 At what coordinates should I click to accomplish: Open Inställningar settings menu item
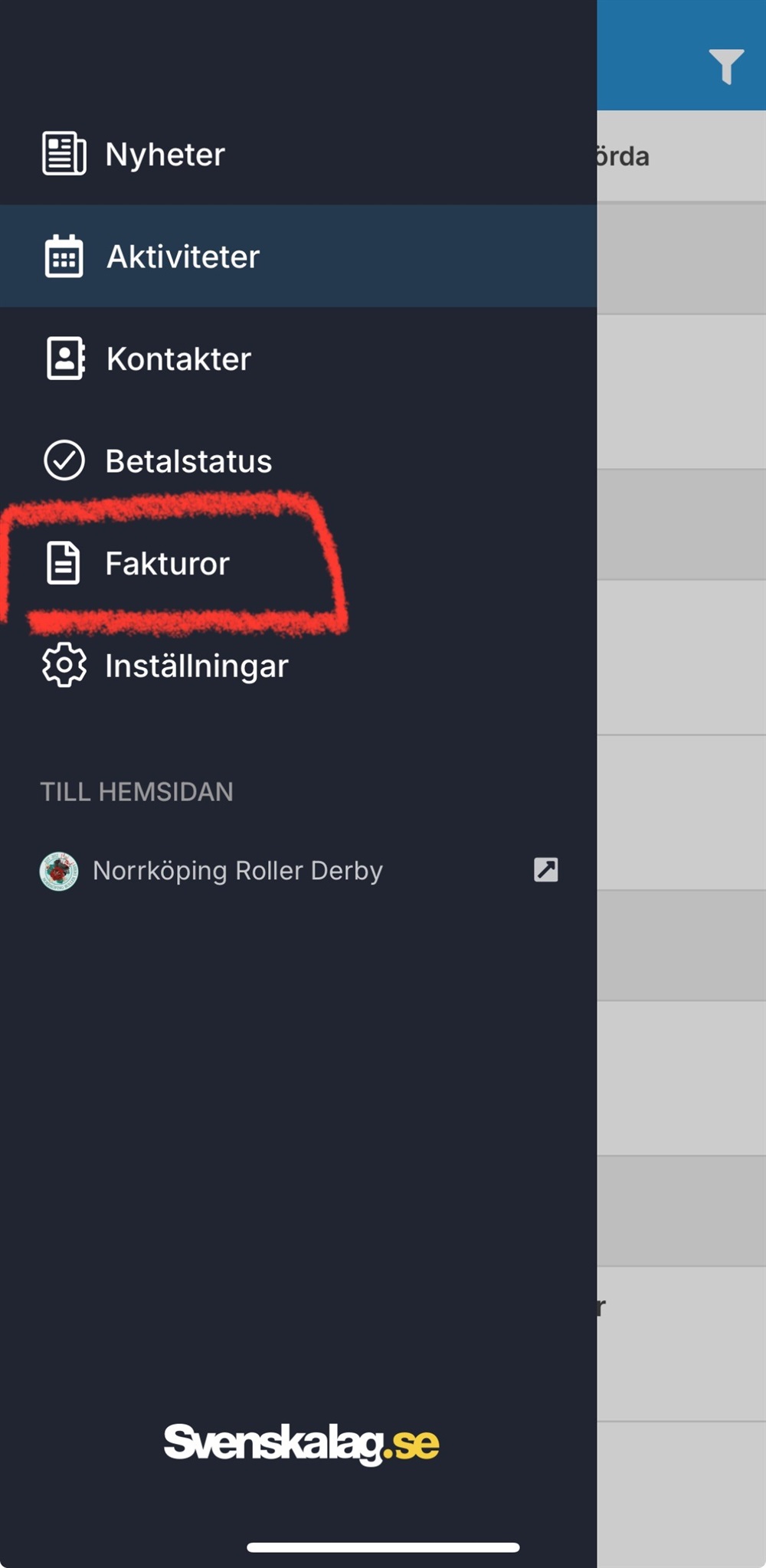click(x=196, y=666)
